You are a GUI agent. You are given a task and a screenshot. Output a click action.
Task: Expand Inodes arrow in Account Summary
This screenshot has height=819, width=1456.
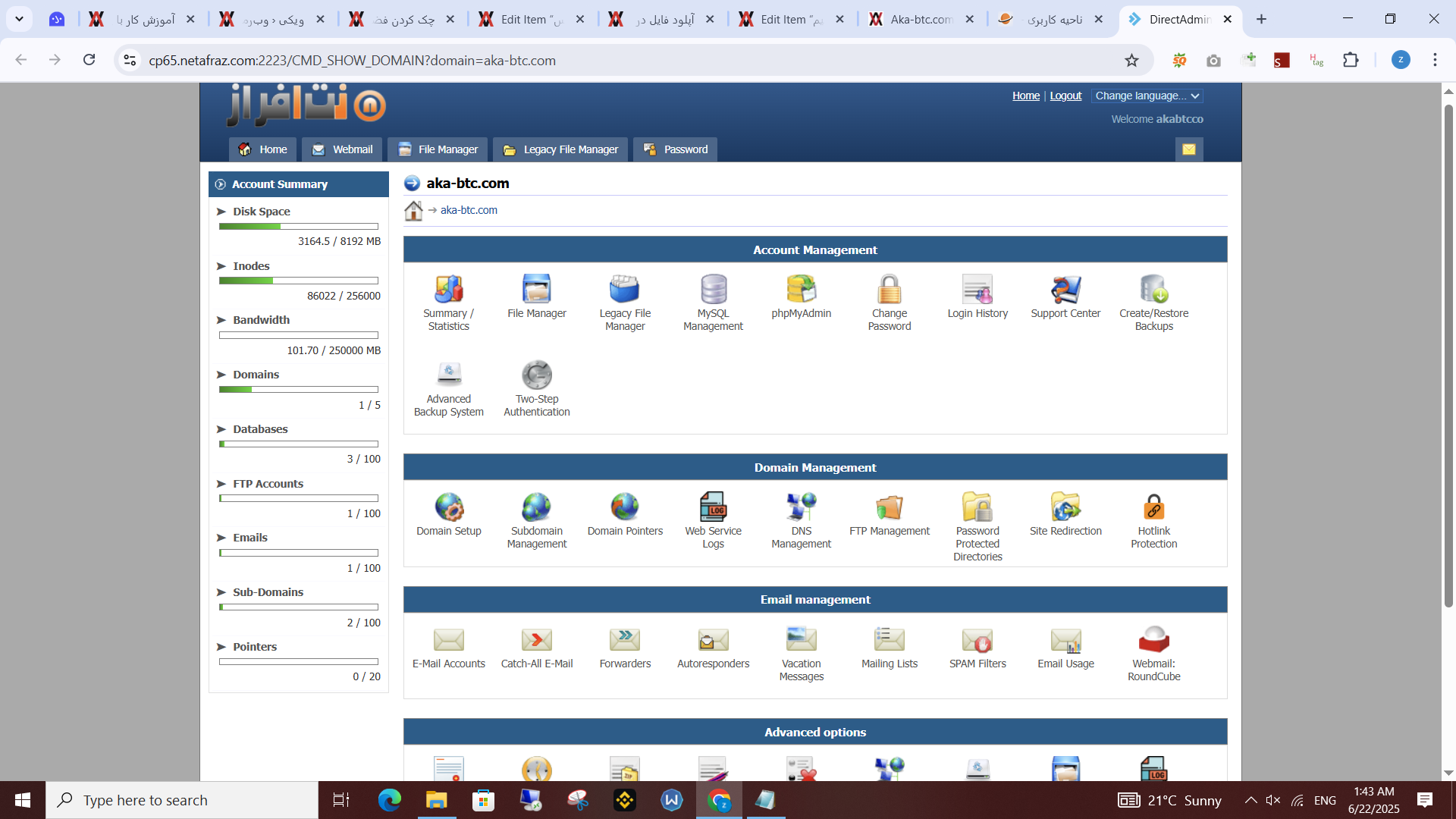point(221,266)
